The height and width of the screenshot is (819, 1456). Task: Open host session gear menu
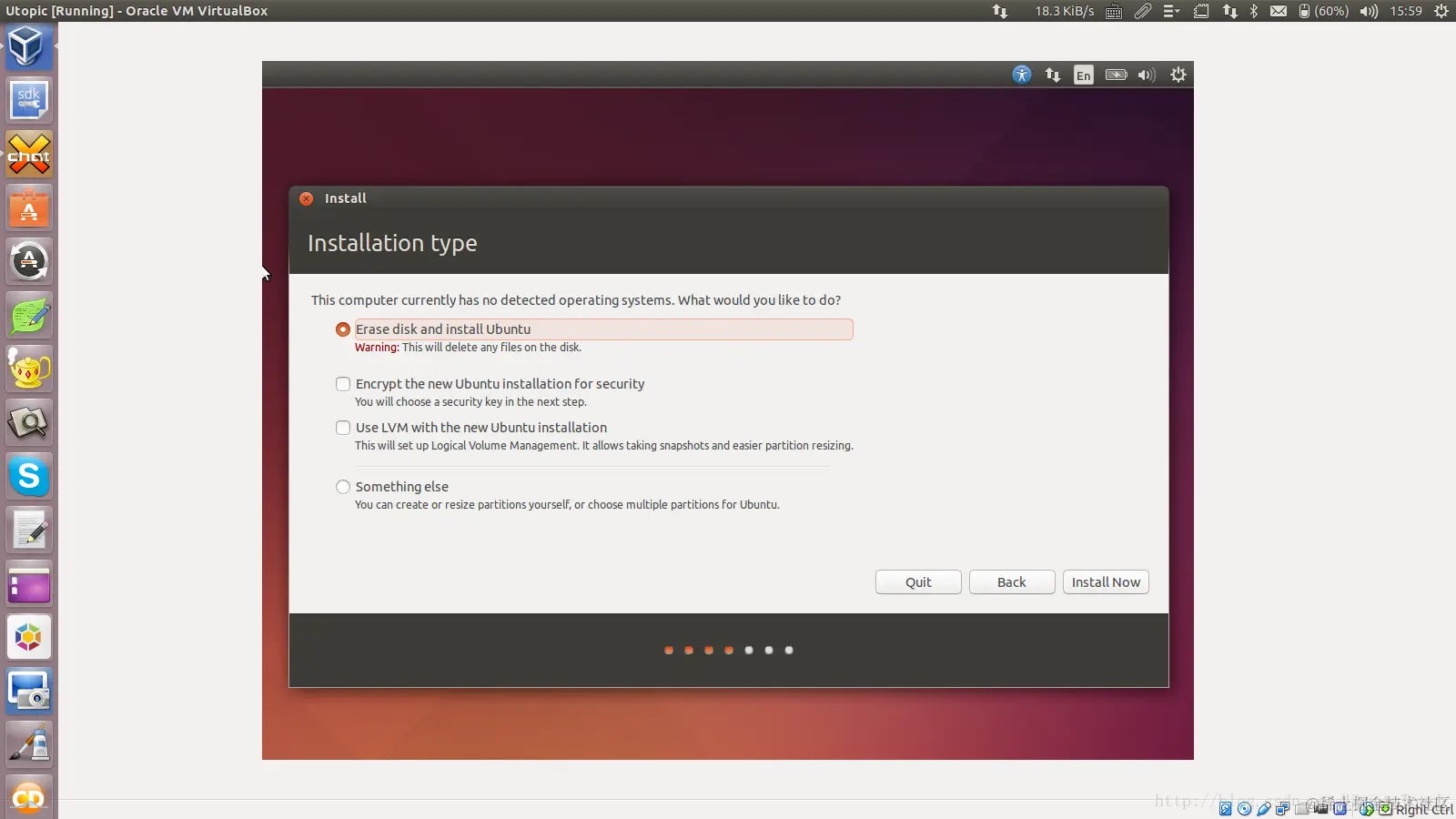(1441, 11)
